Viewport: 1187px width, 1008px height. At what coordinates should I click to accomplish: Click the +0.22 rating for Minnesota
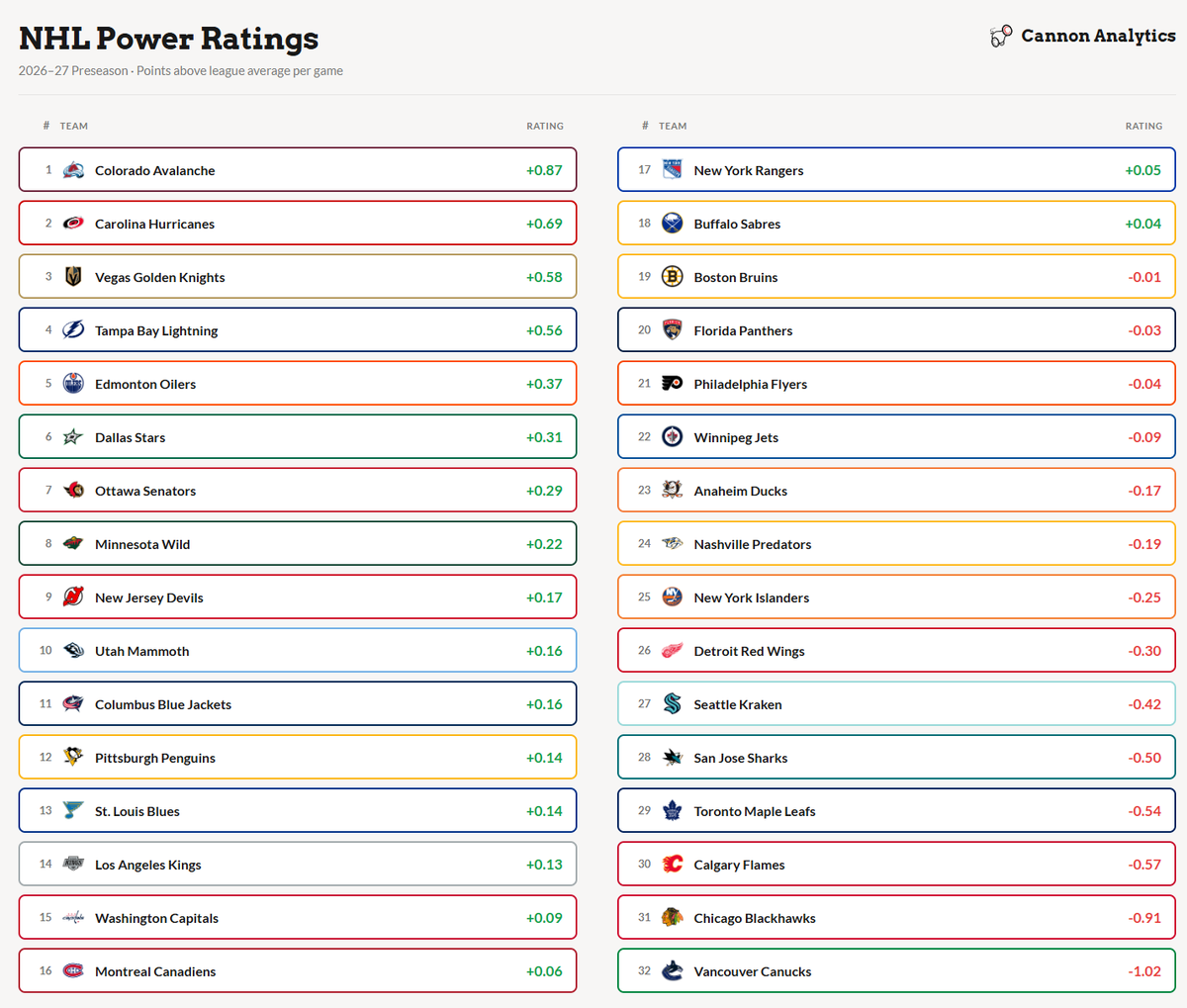[x=544, y=544]
